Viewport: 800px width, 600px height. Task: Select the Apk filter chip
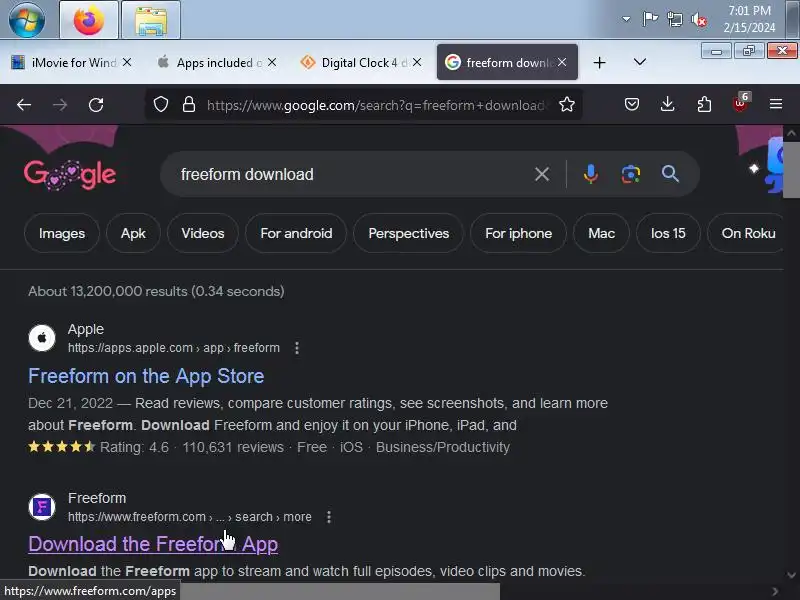click(x=133, y=233)
